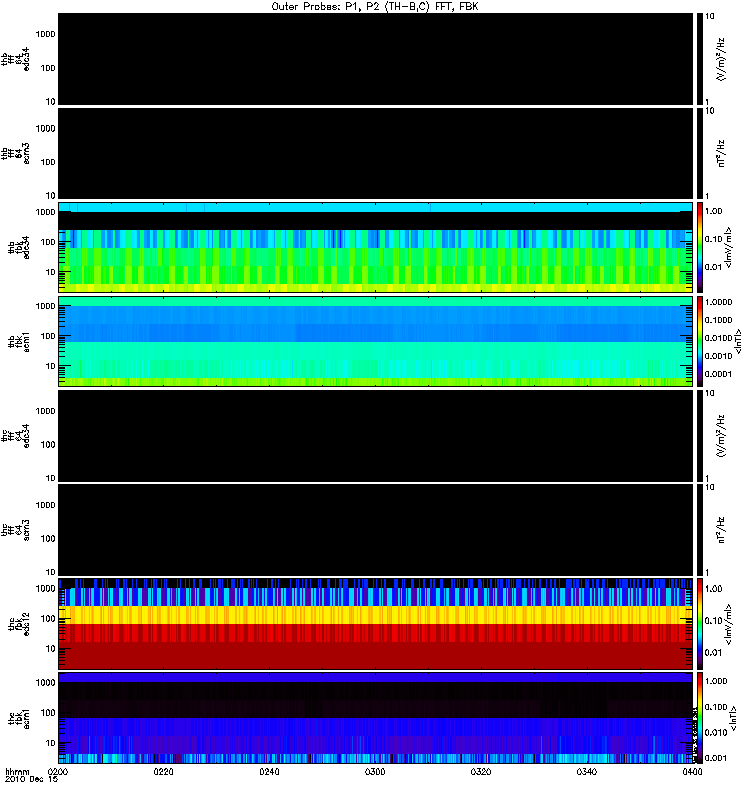Click the "0.0001" colorbar tick value
750x800 pixels.
point(718,374)
